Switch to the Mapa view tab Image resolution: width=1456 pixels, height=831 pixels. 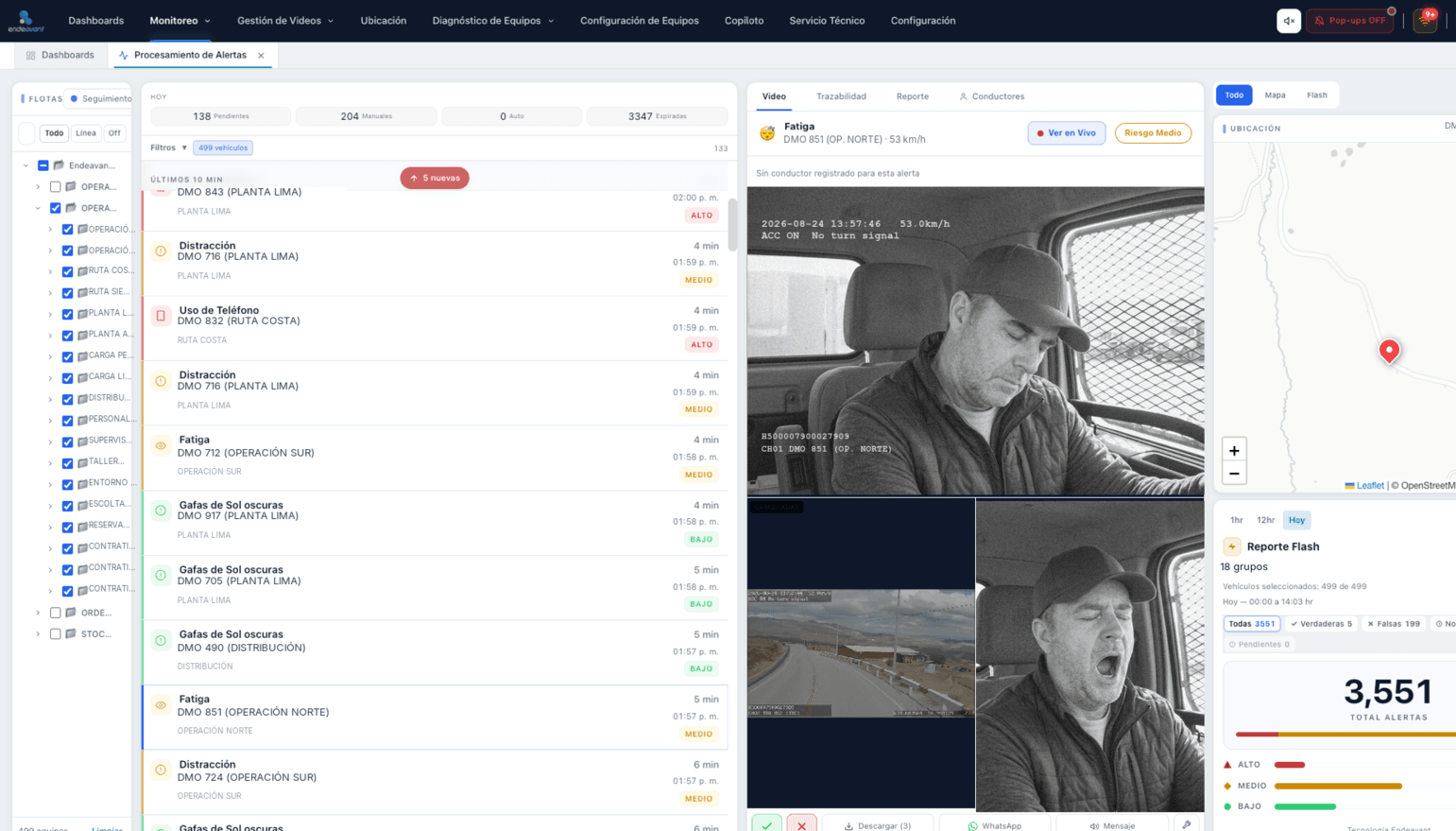pyautogui.click(x=1275, y=95)
